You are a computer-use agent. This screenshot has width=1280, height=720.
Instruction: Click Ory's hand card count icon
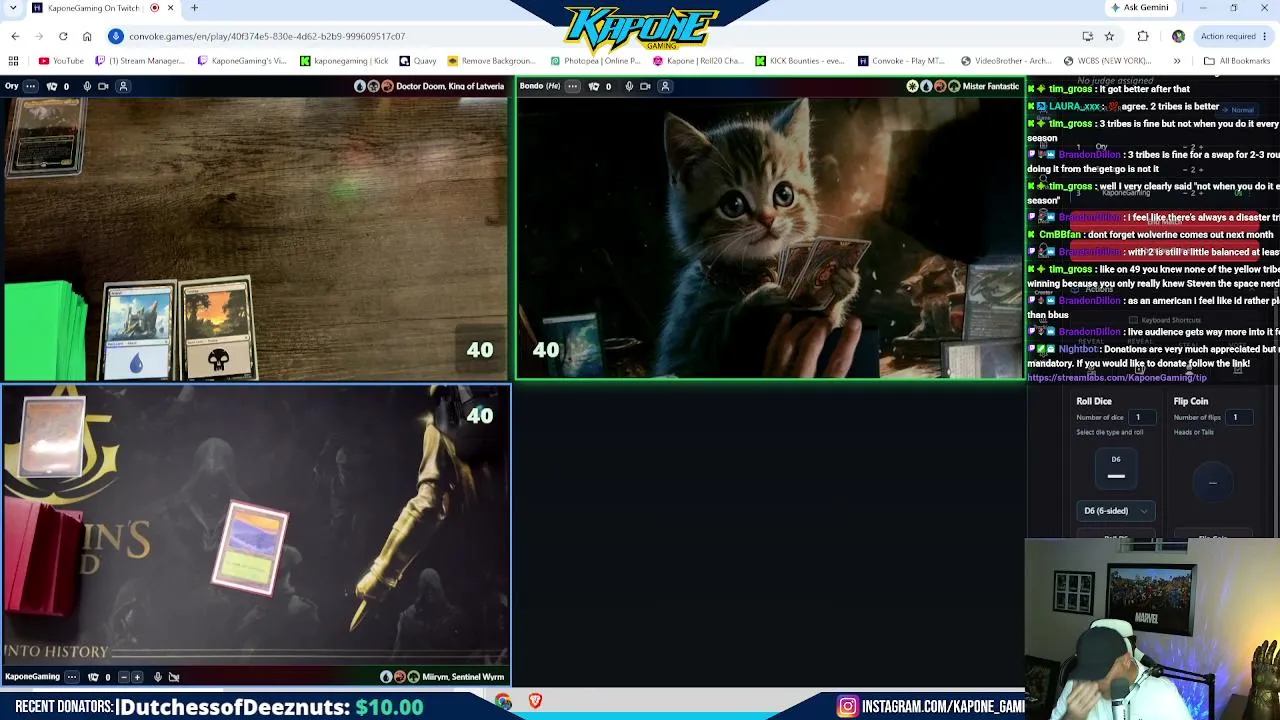52,86
